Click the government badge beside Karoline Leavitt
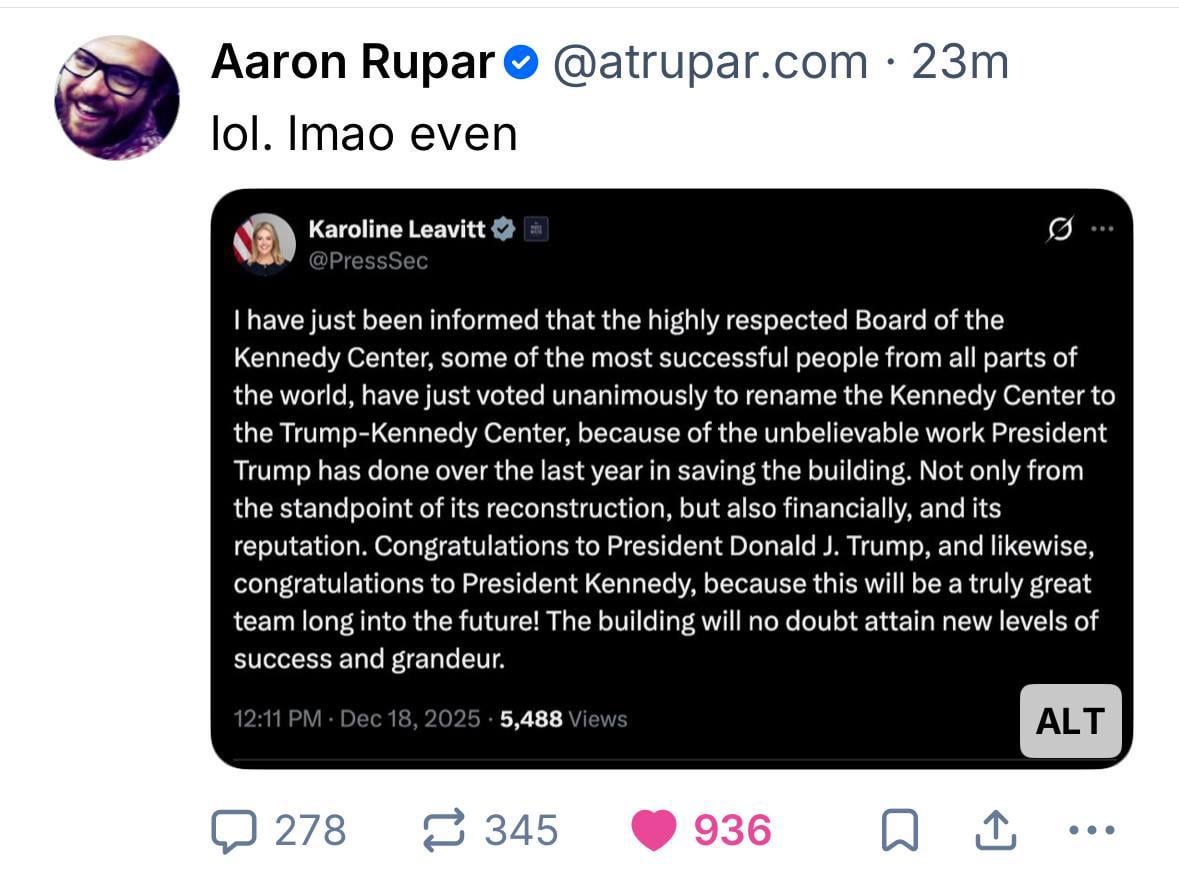1179x878 pixels. pos(536,229)
